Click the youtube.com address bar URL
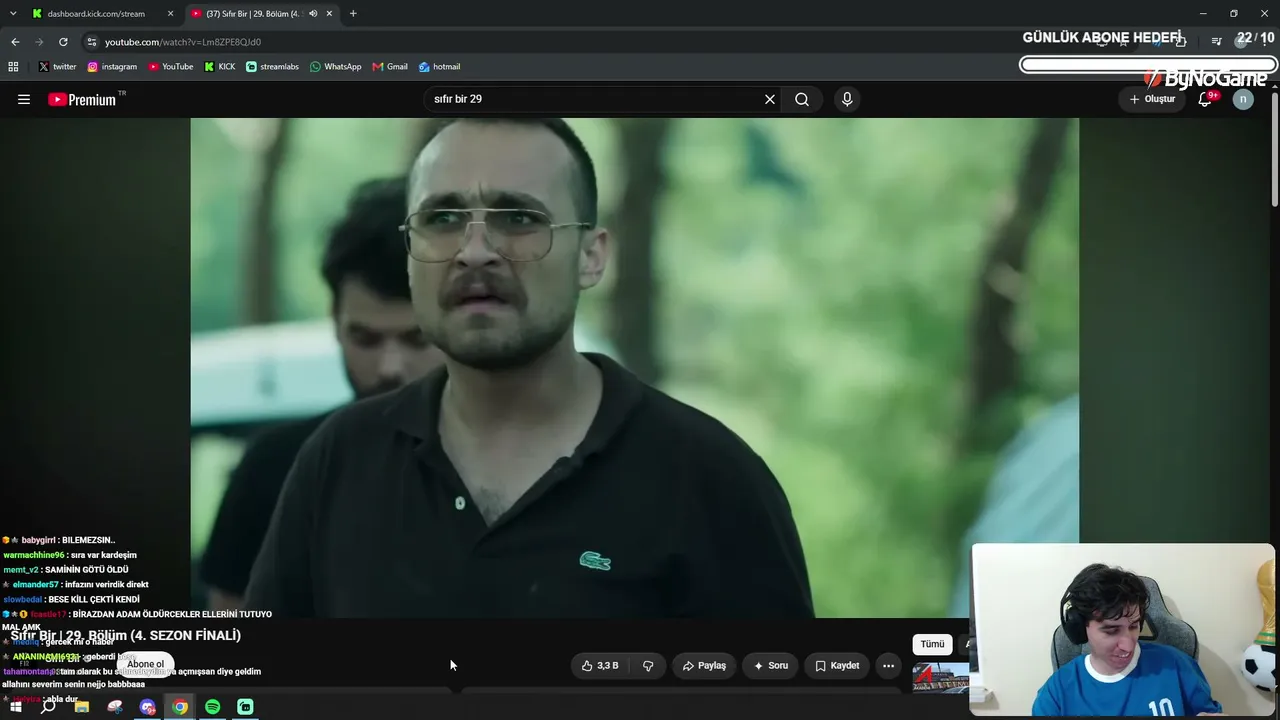The image size is (1280, 720). pyautogui.click(x=183, y=42)
